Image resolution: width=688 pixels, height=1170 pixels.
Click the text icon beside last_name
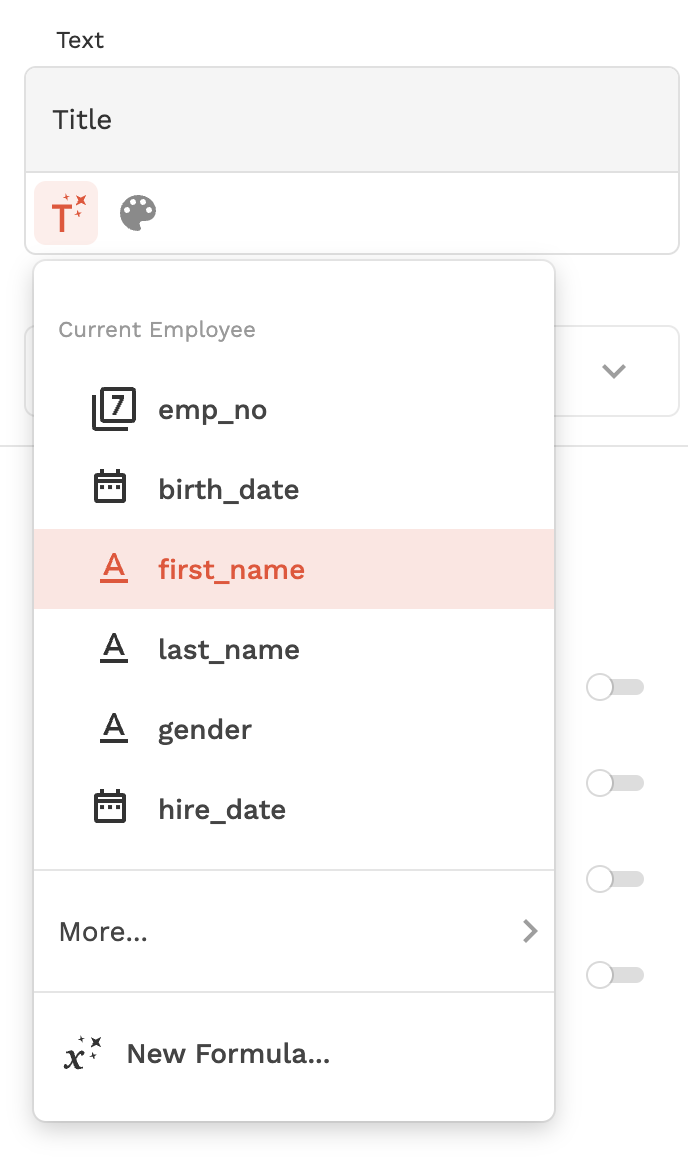click(114, 649)
